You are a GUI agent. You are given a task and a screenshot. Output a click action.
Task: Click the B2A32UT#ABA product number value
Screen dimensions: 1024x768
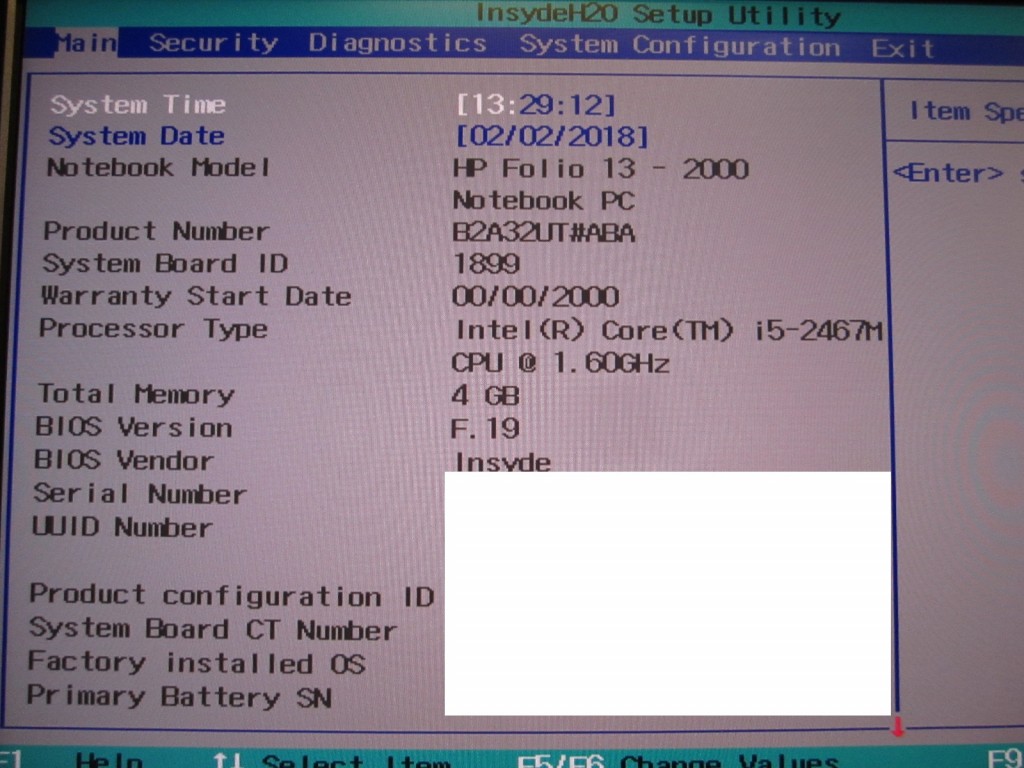pyautogui.click(x=543, y=233)
